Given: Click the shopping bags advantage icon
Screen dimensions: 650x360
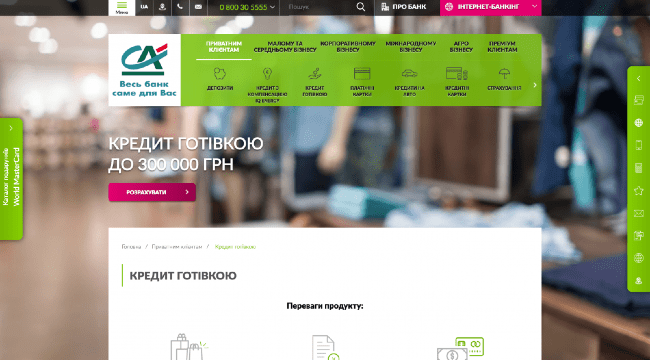Looking at the screenshot, I should point(189,347).
